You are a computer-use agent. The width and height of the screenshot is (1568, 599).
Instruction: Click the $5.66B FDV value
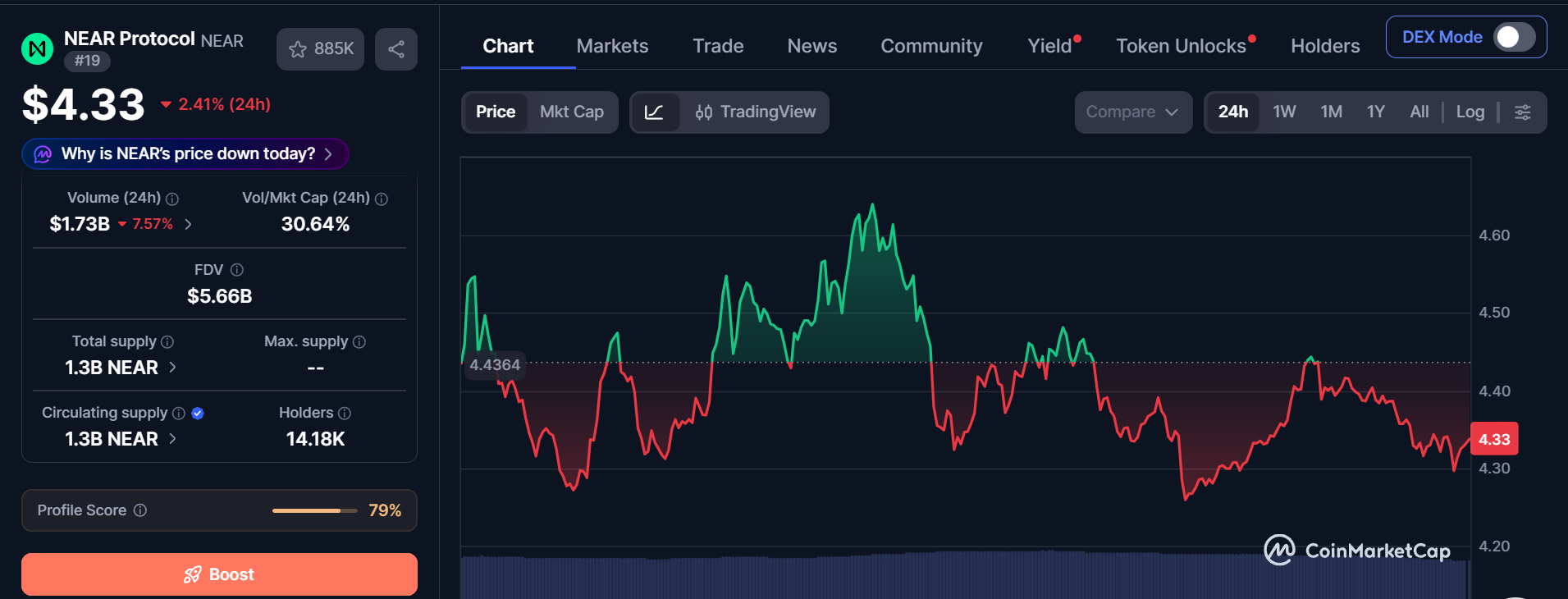pyautogui.click(x=219, y=296)
